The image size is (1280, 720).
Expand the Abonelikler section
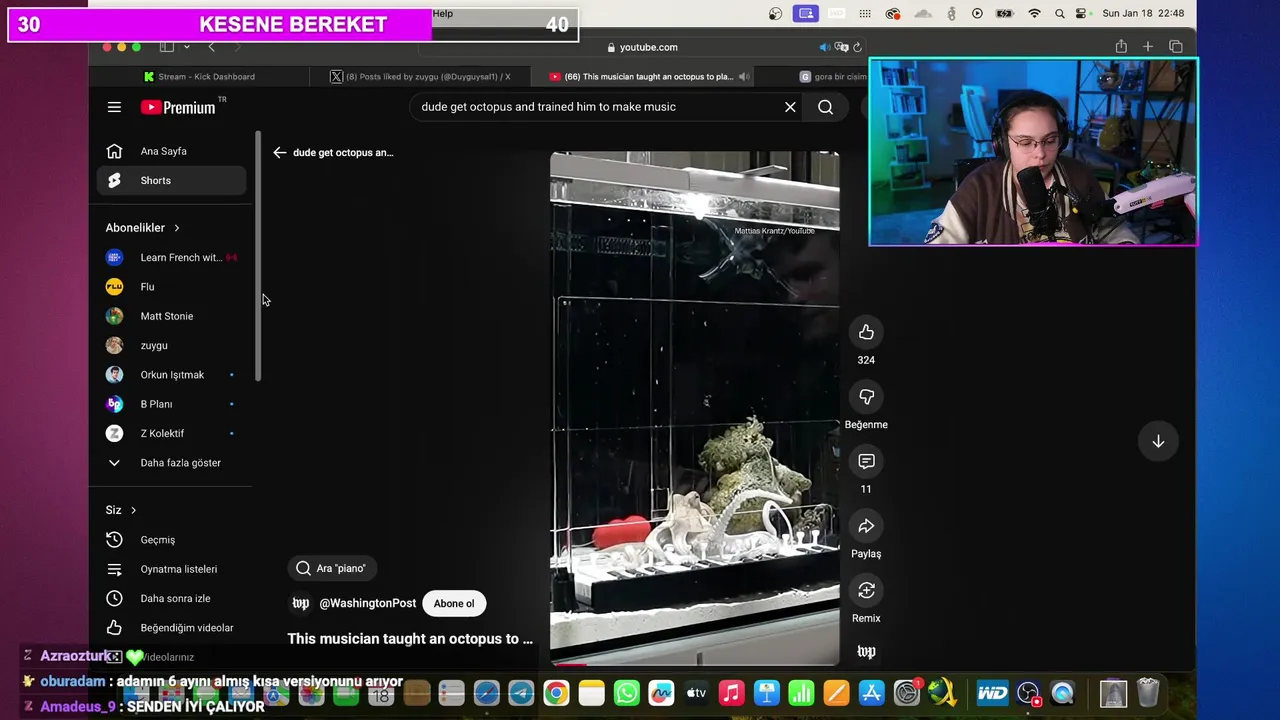point(143,228)
